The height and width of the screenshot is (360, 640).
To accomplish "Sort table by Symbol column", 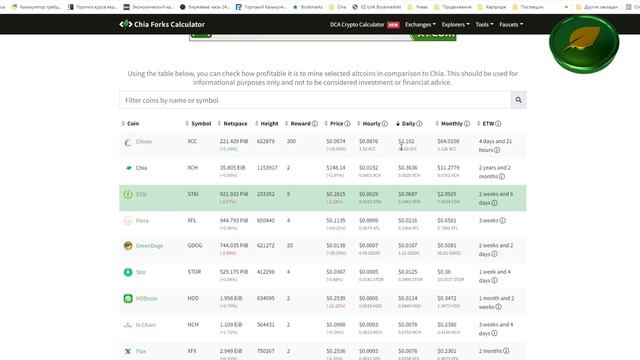I will 198,124.
